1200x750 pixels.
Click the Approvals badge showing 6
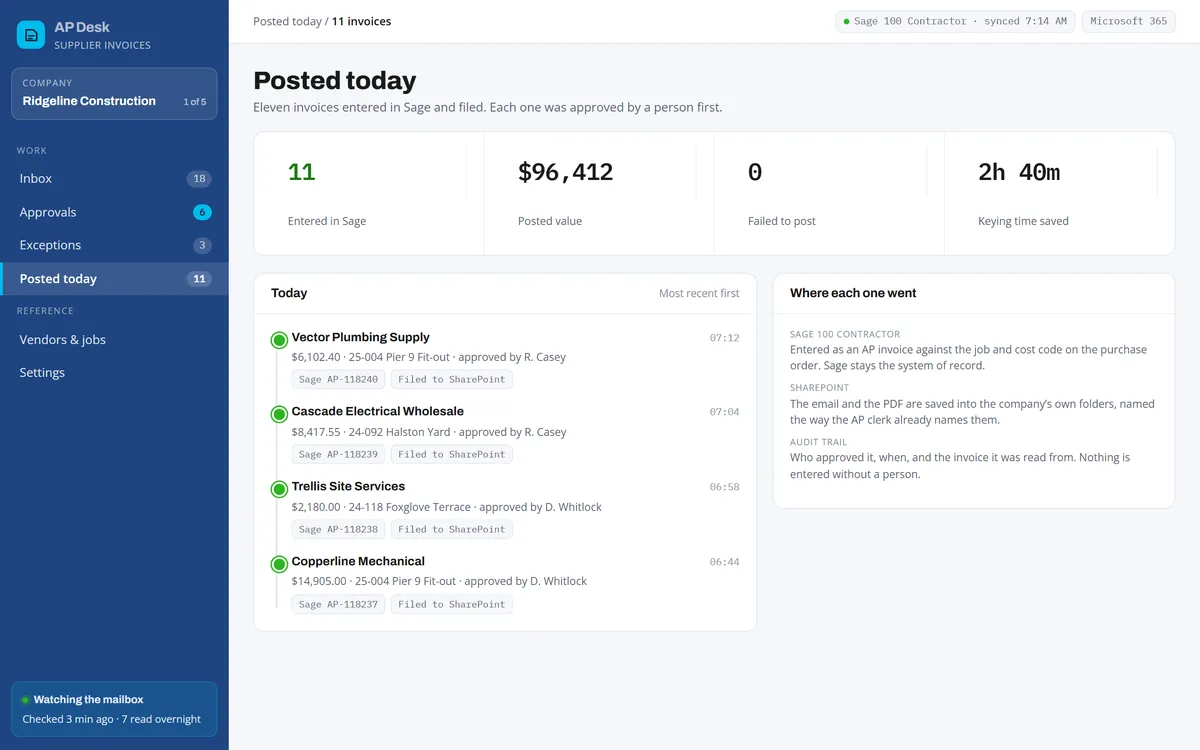(202, 212)
